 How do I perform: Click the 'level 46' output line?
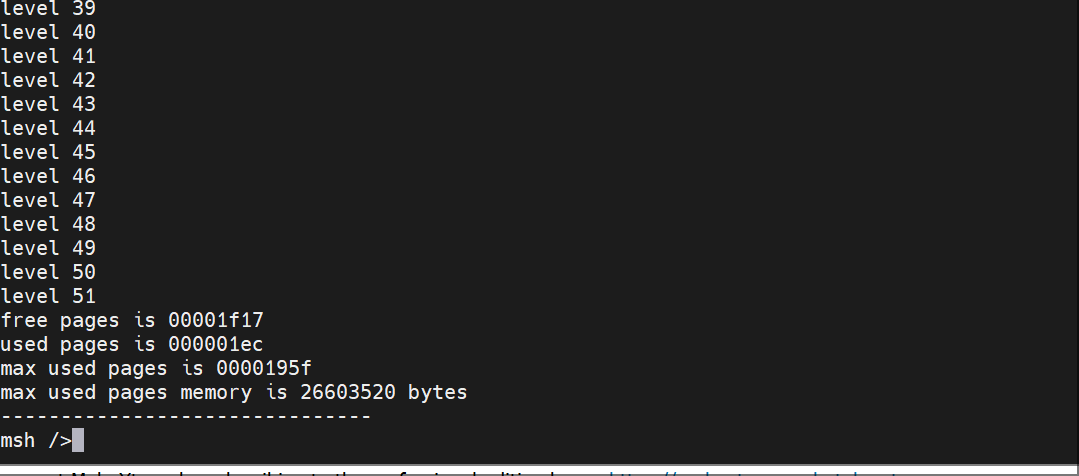(48, 176)
